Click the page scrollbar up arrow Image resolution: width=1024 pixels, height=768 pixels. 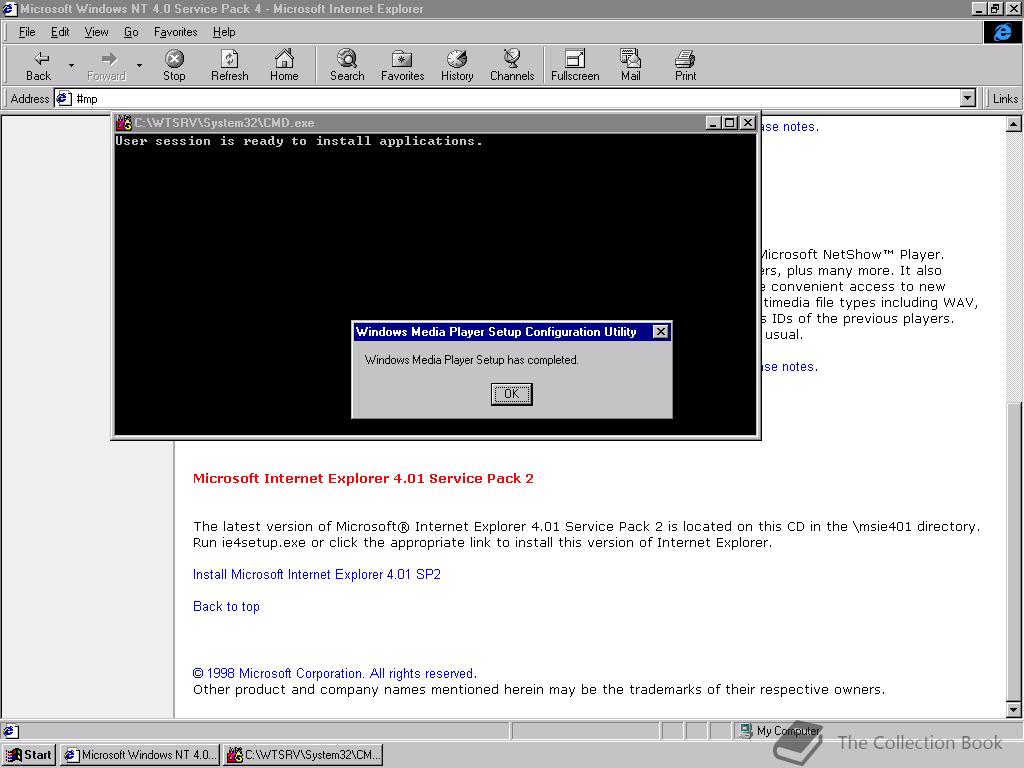tap(1014, 124)
